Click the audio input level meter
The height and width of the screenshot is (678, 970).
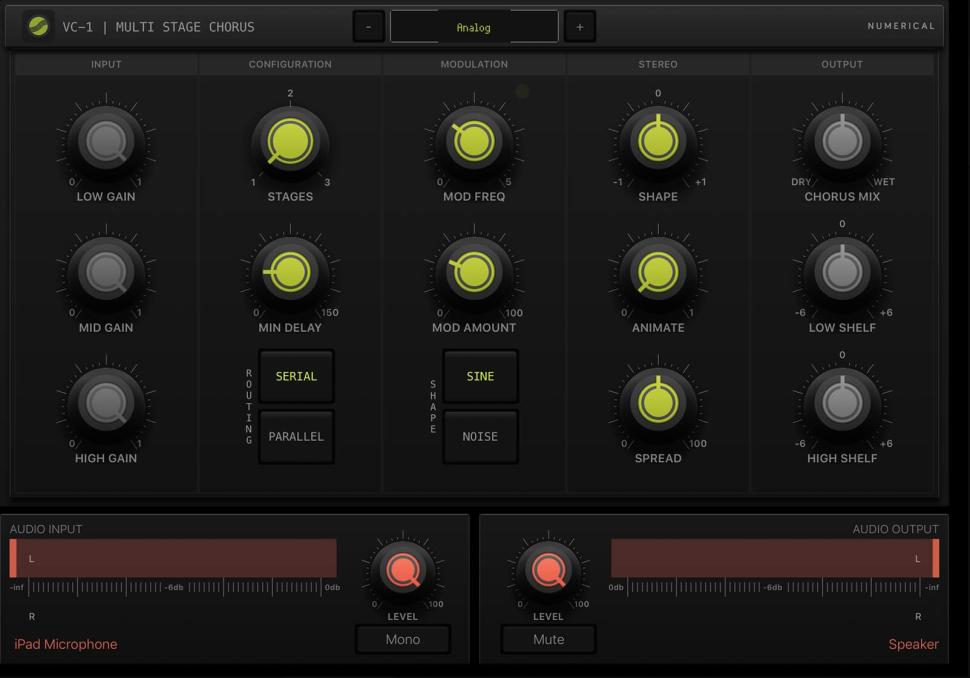174,558
